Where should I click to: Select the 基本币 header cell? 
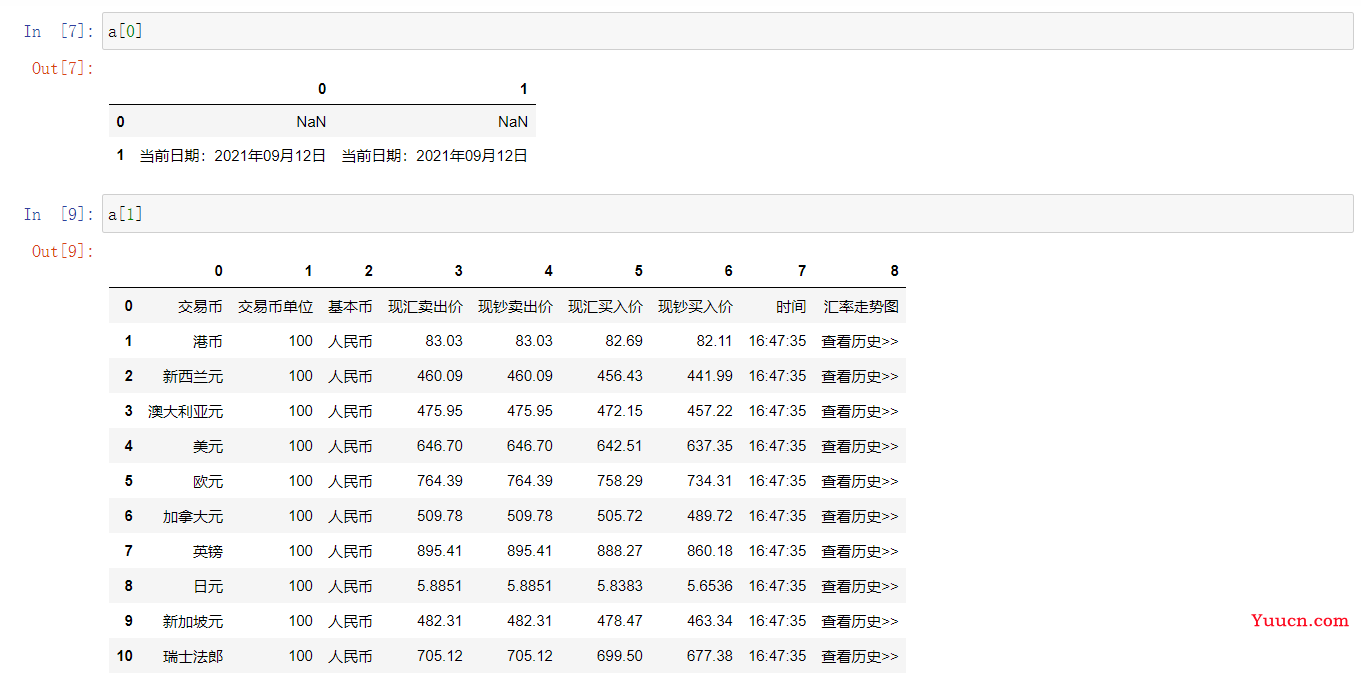click(350, 306)
